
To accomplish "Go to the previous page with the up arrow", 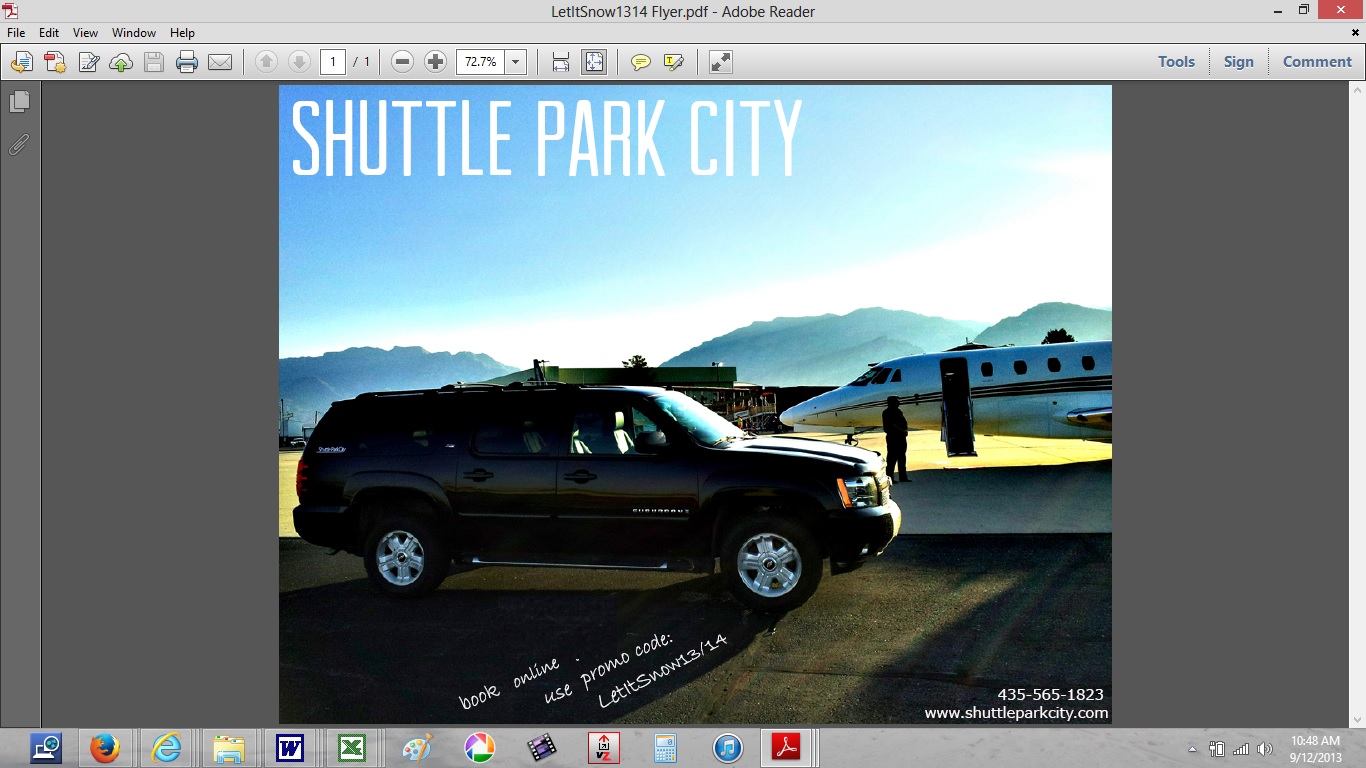I will (x=266, y=62).
